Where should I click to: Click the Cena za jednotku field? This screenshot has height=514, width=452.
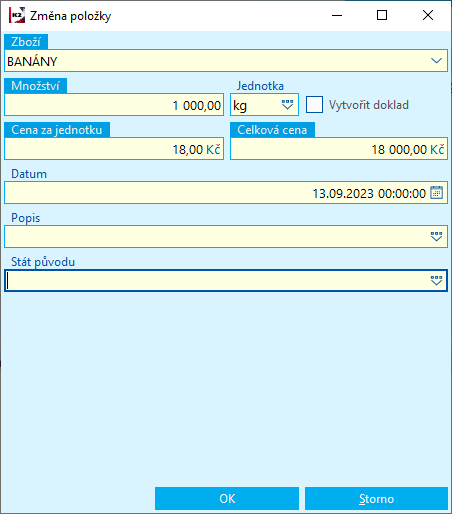114,149
